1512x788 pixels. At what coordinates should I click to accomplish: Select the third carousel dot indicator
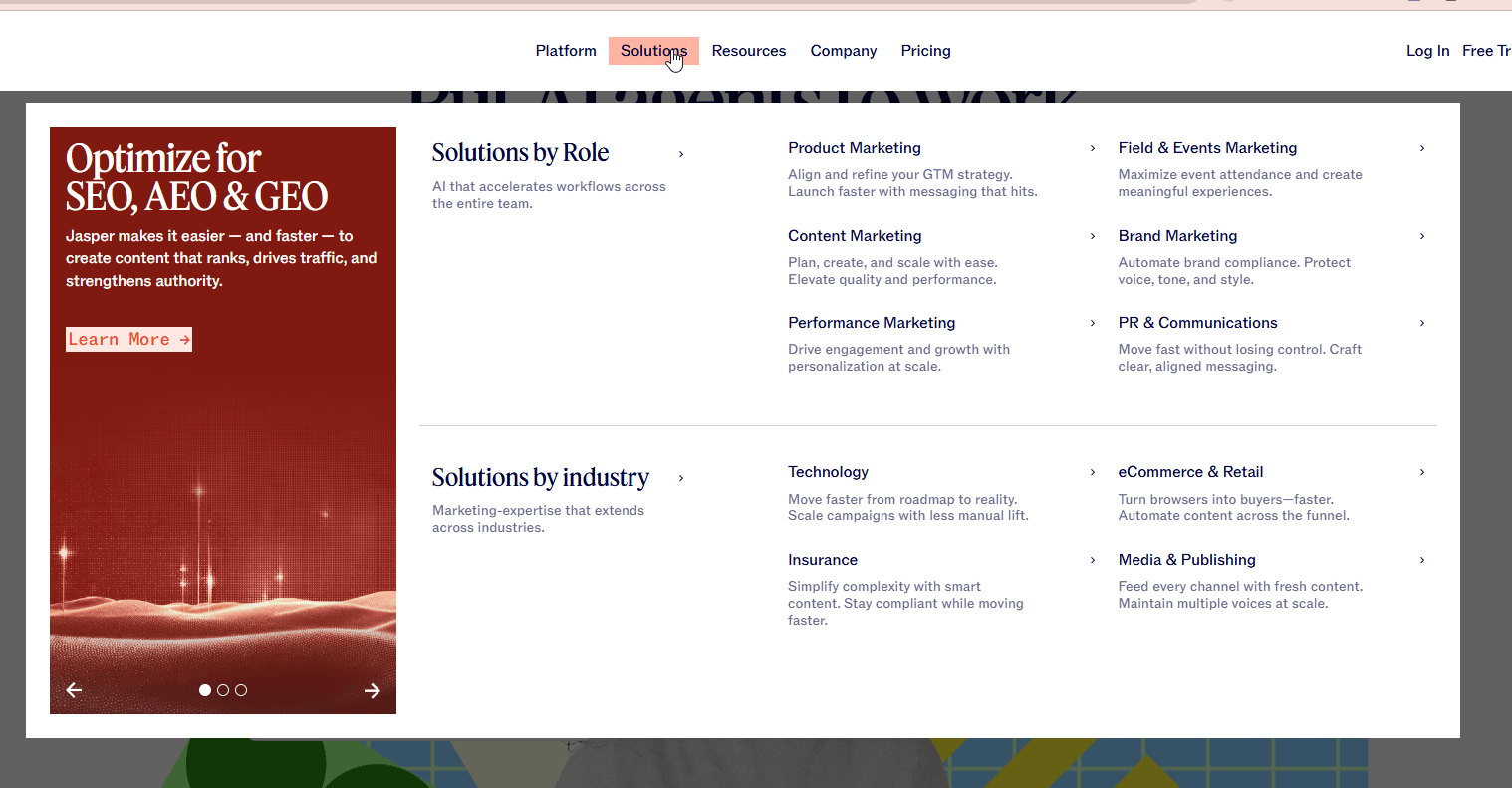click(x=241, y=690)
